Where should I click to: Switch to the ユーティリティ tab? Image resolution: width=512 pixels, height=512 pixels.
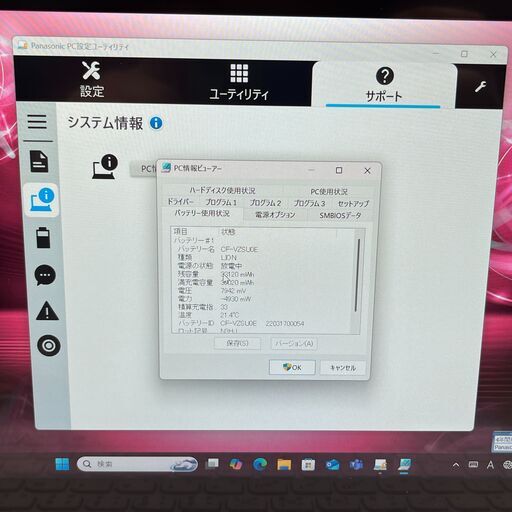[239, 82]
